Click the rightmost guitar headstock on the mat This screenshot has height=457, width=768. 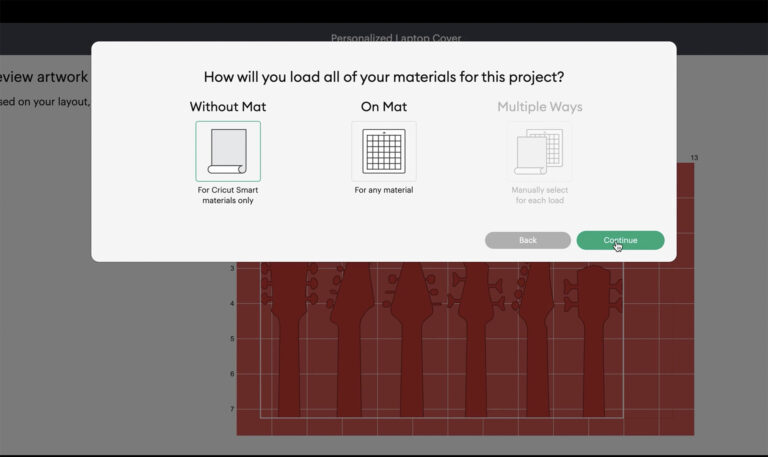click(x=594, y=340)
